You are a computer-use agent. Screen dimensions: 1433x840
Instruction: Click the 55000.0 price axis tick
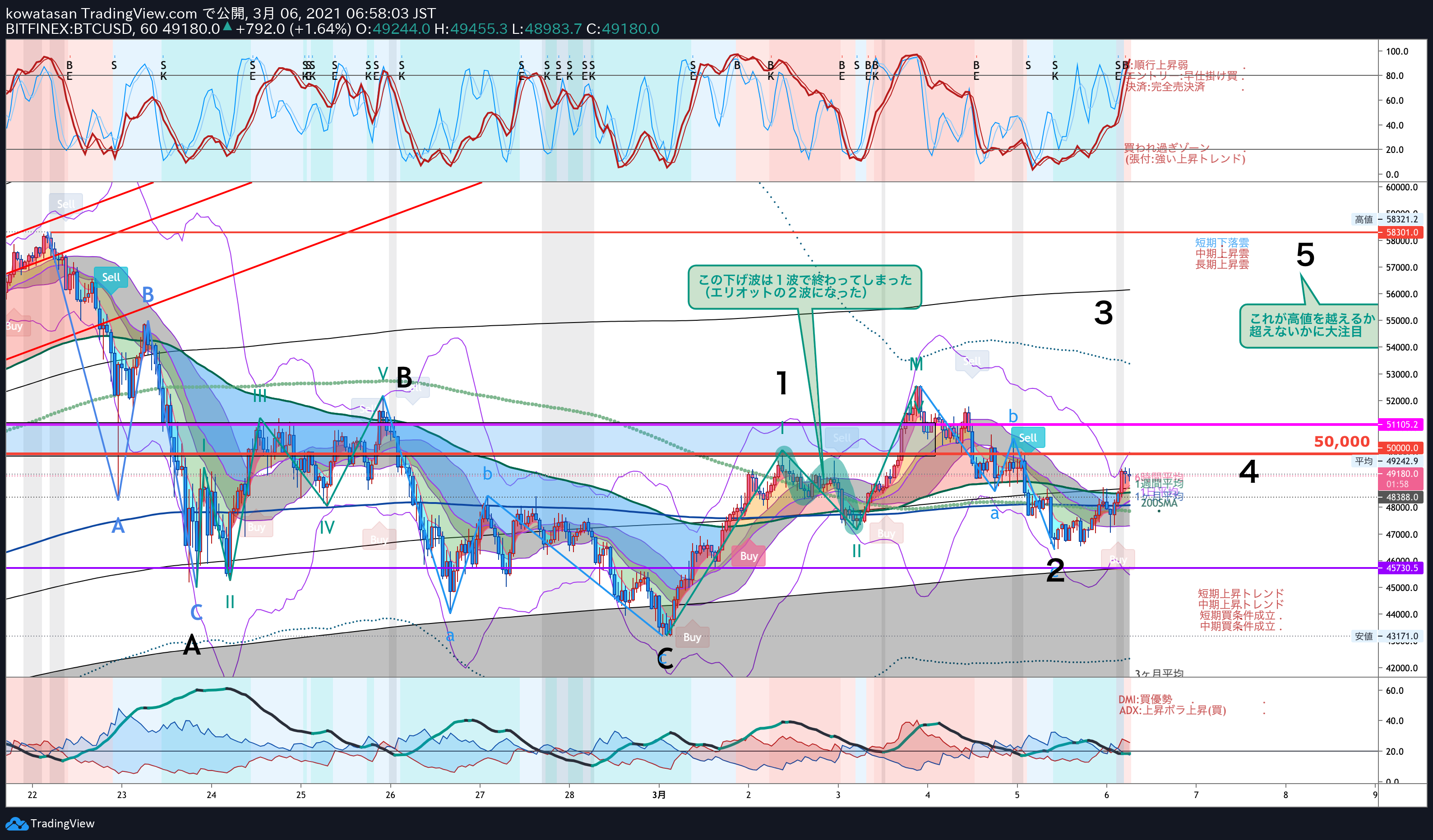coord(1402,320)
